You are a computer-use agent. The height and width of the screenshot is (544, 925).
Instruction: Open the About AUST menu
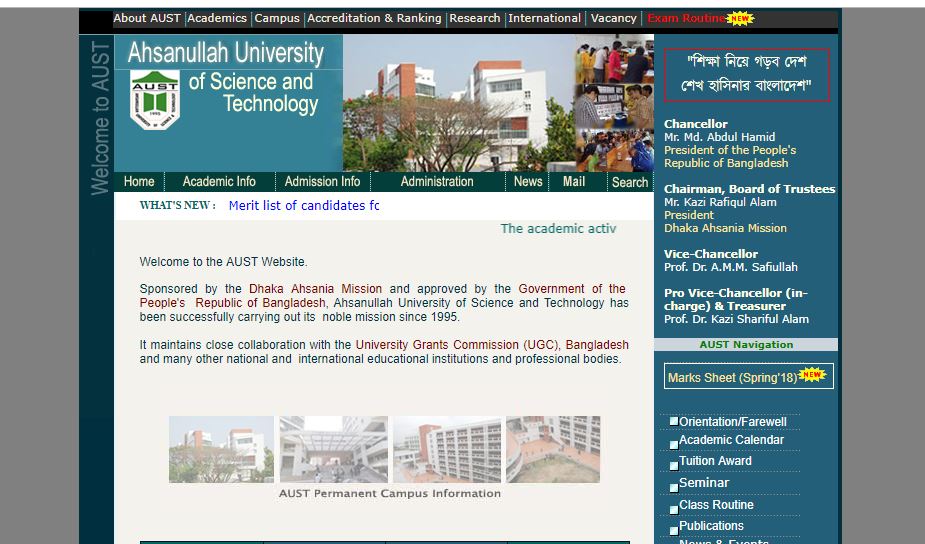coord(147,18)
